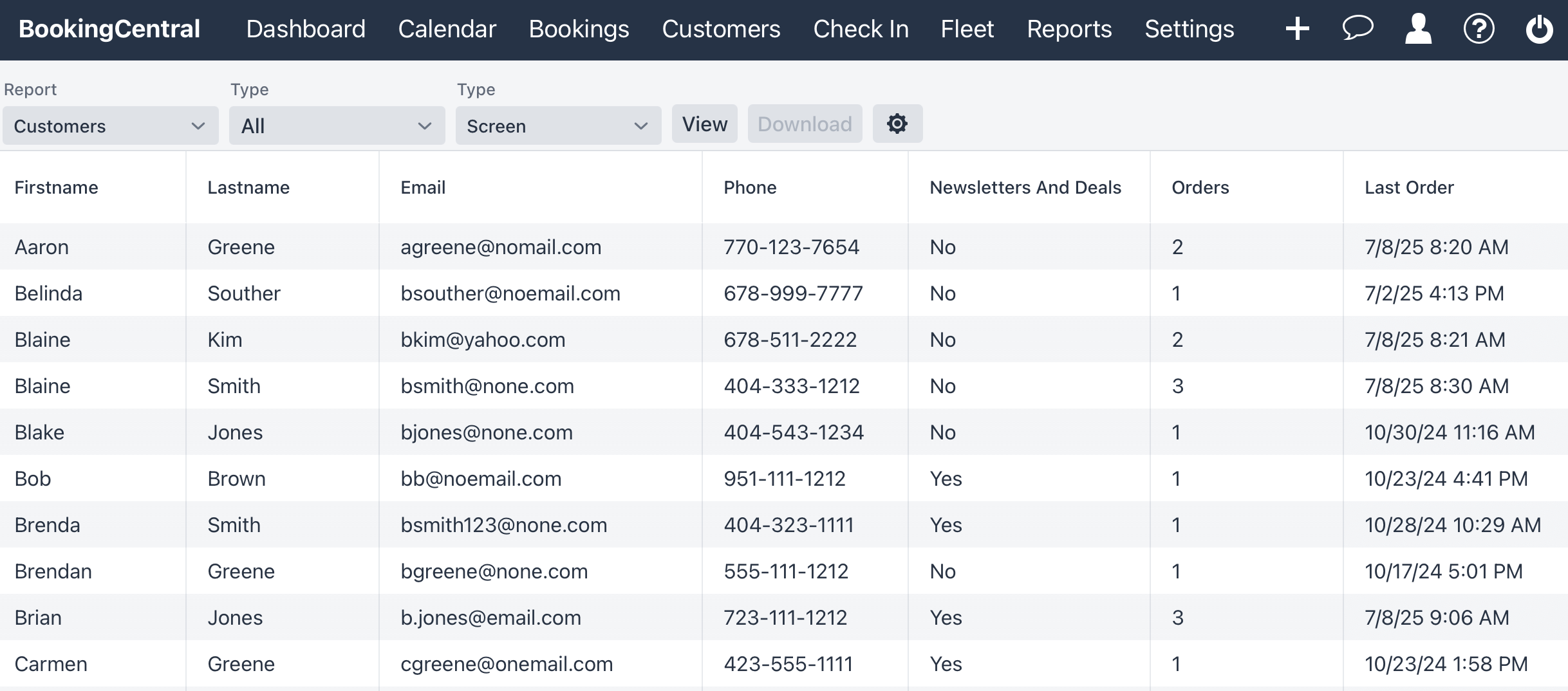Sort by the Firstname column header

click(x=56, y=187)
